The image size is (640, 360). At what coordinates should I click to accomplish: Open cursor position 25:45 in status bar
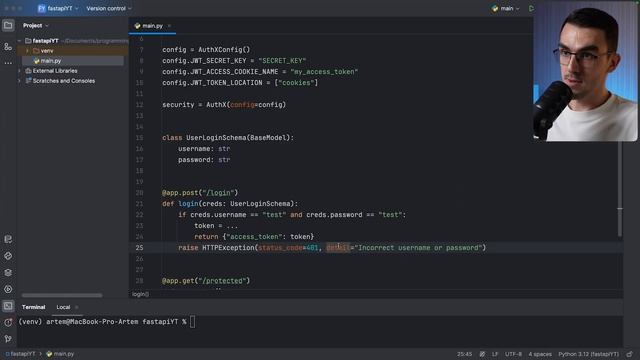464,354
